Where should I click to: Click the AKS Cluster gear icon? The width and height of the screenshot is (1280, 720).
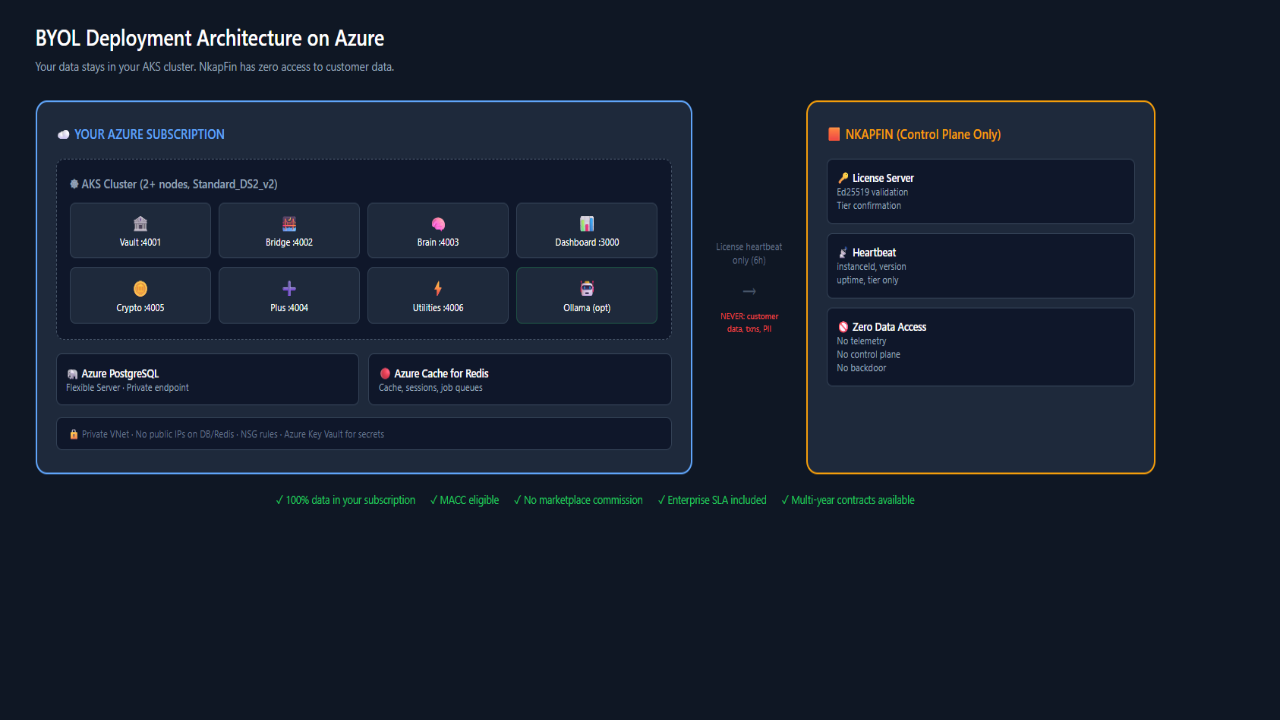click(74, 184)
